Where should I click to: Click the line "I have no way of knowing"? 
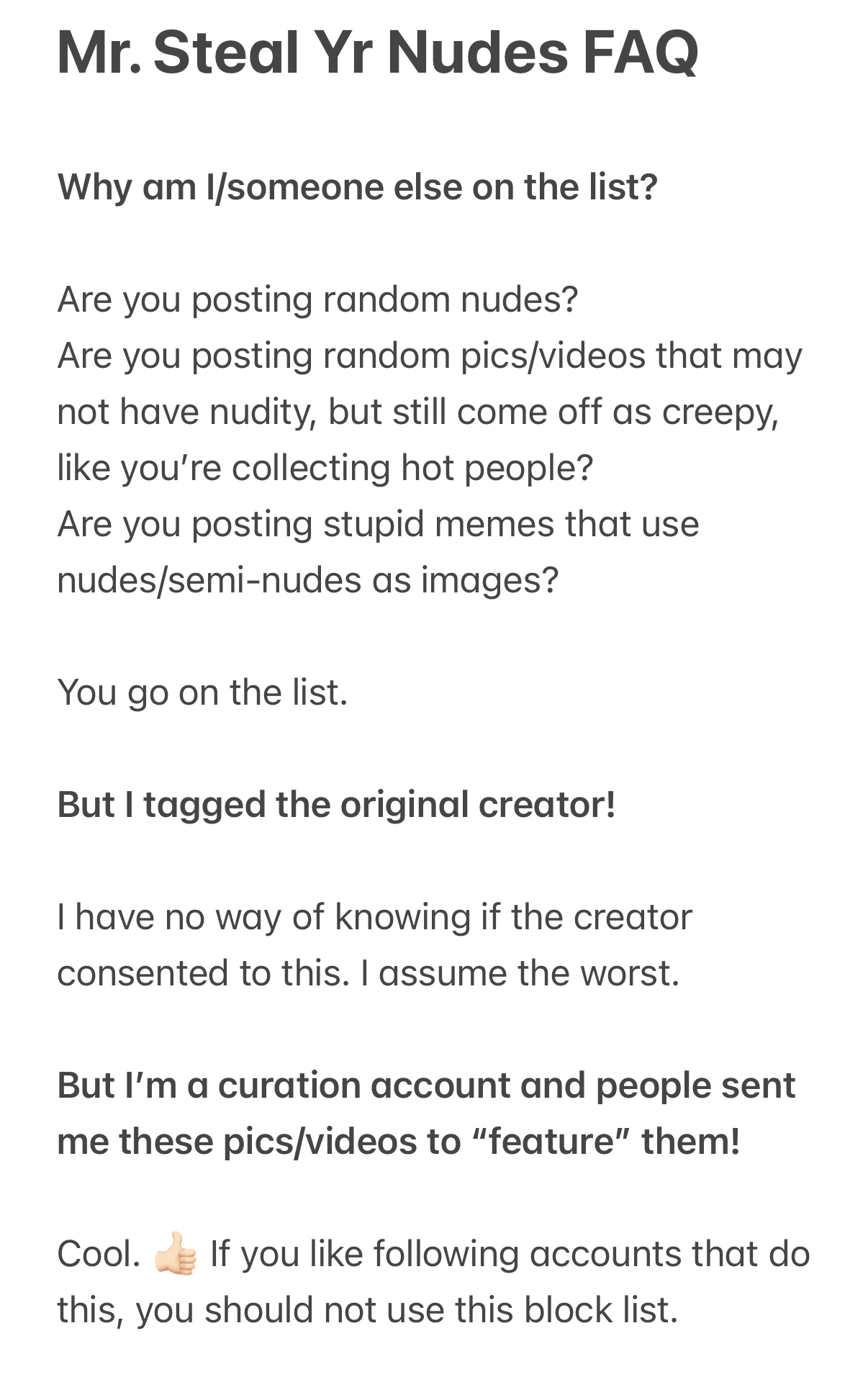[374, 917]
